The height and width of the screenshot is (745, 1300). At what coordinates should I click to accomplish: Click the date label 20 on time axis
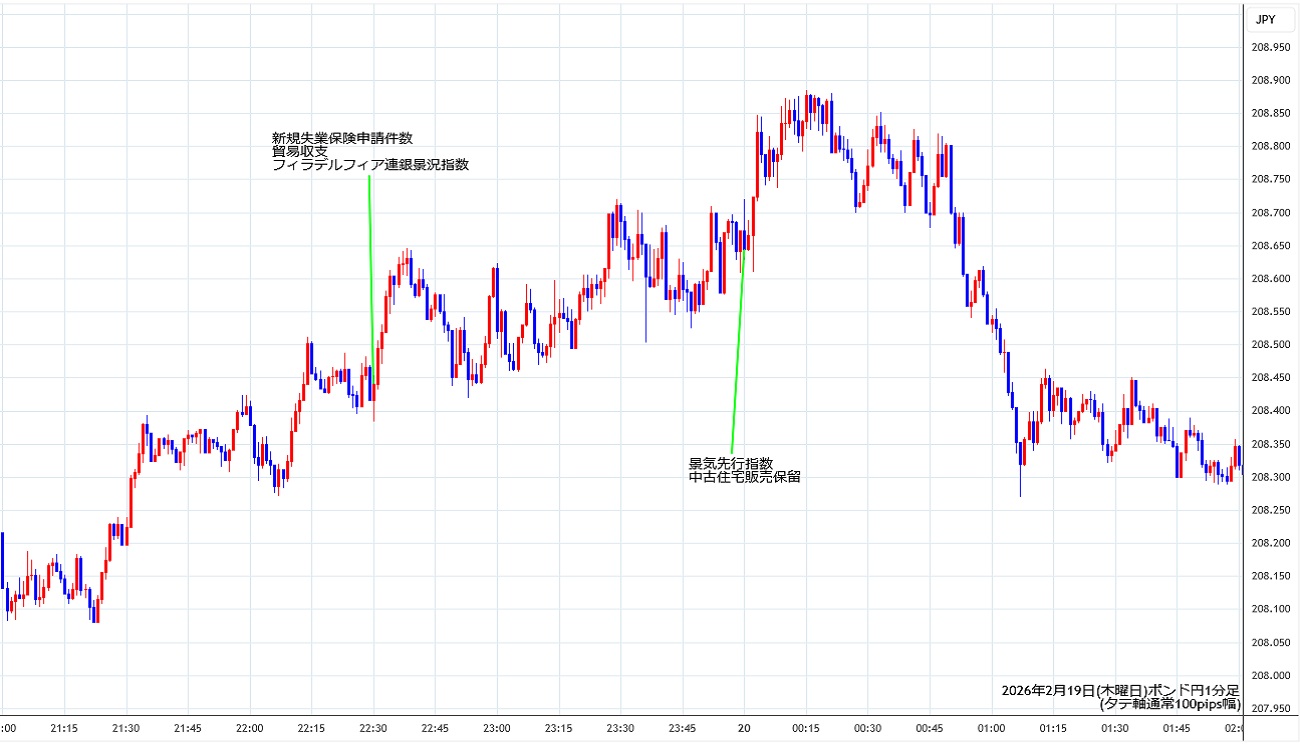[744, 727]
